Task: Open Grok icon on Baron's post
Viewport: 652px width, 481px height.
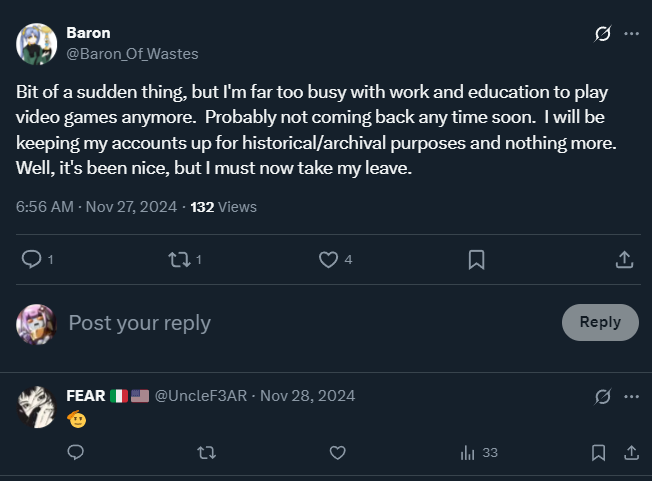Action: pyautogui.click(x=602, y=34)
